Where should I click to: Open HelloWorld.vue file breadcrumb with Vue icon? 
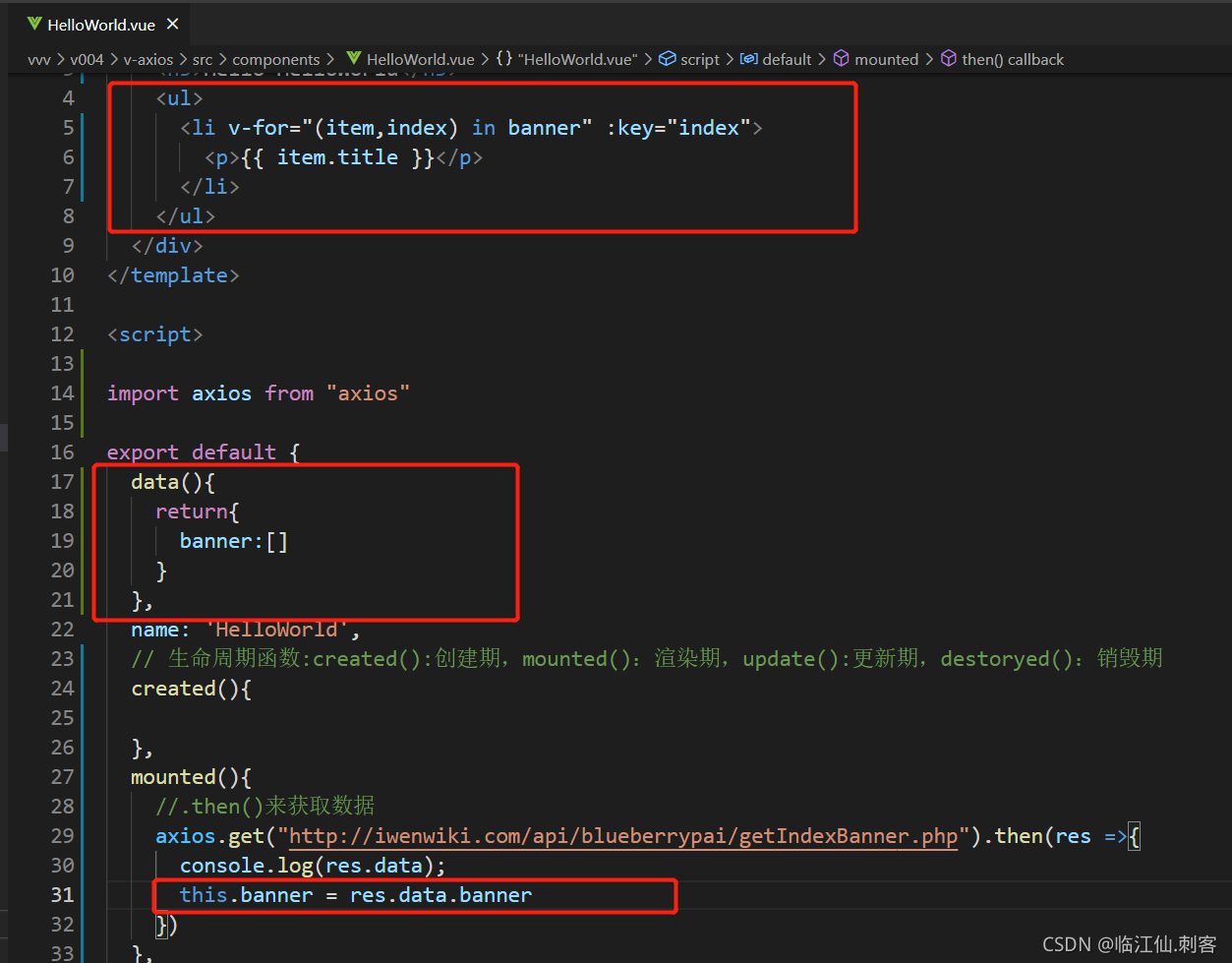click(x=411, y=59)
